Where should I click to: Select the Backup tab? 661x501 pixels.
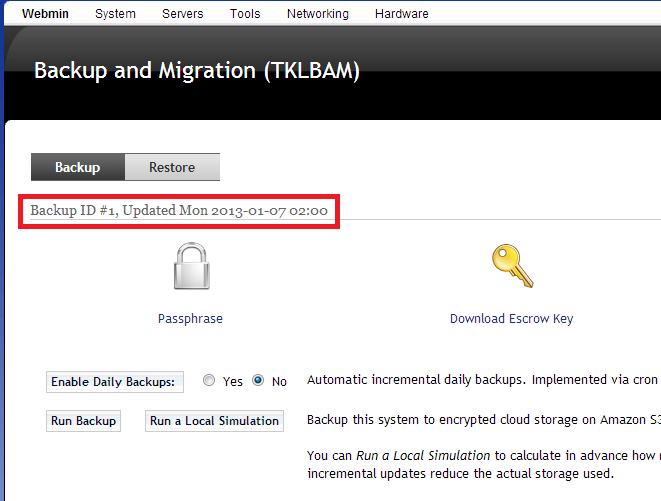[77, 167]
